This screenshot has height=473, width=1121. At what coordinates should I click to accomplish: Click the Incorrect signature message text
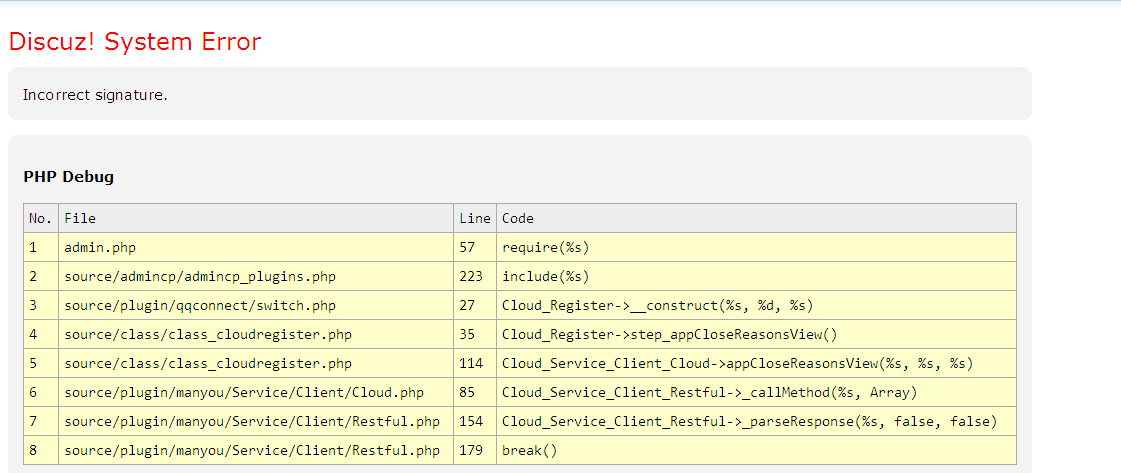coord(95,95)
